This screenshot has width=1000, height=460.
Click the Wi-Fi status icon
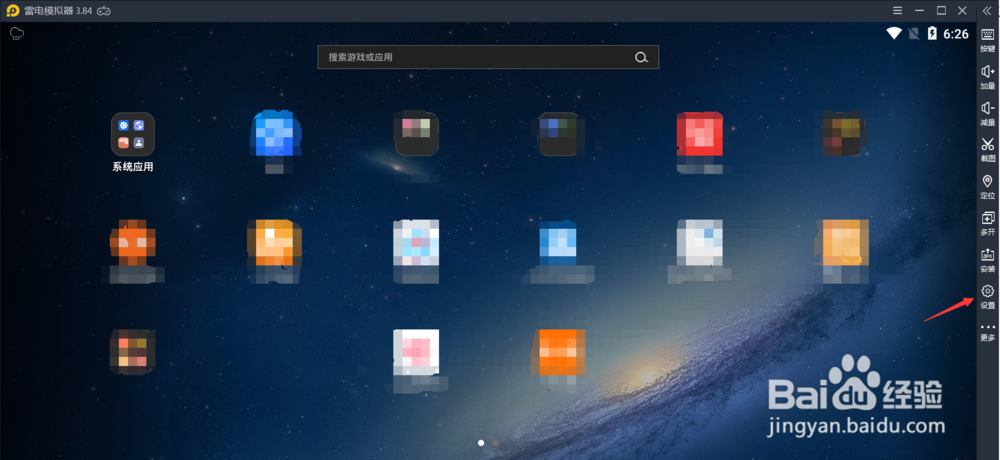point(894,34)
